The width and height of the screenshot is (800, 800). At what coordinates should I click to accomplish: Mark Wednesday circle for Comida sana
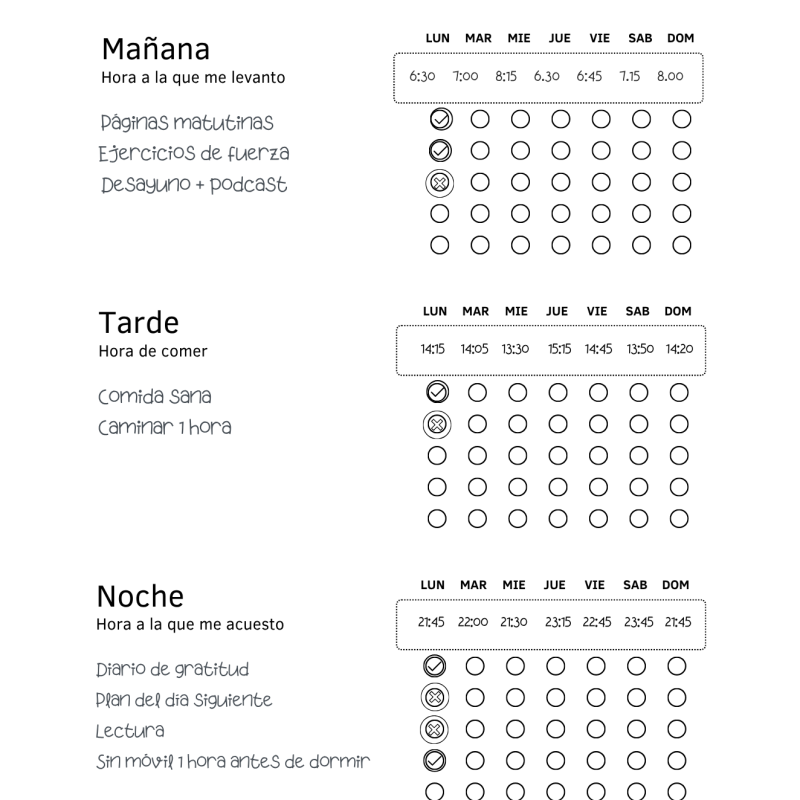click(x=517, y=393)
